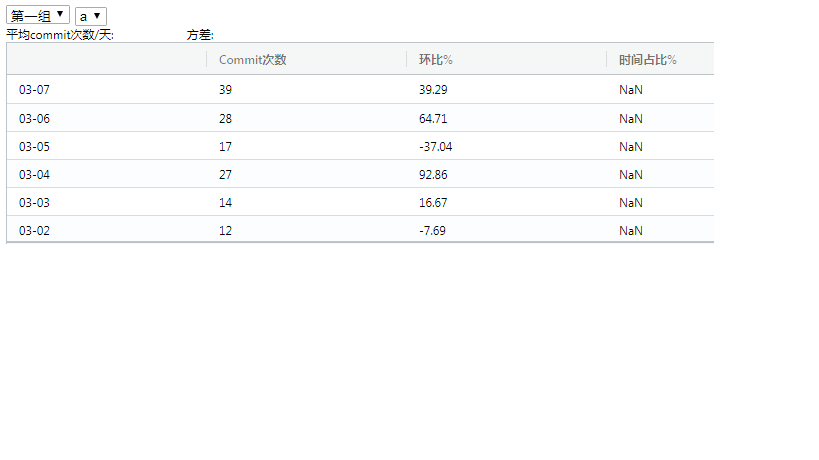Click the 环比% column header
Viewport: 819px width, 460px height.
(506, 60)
